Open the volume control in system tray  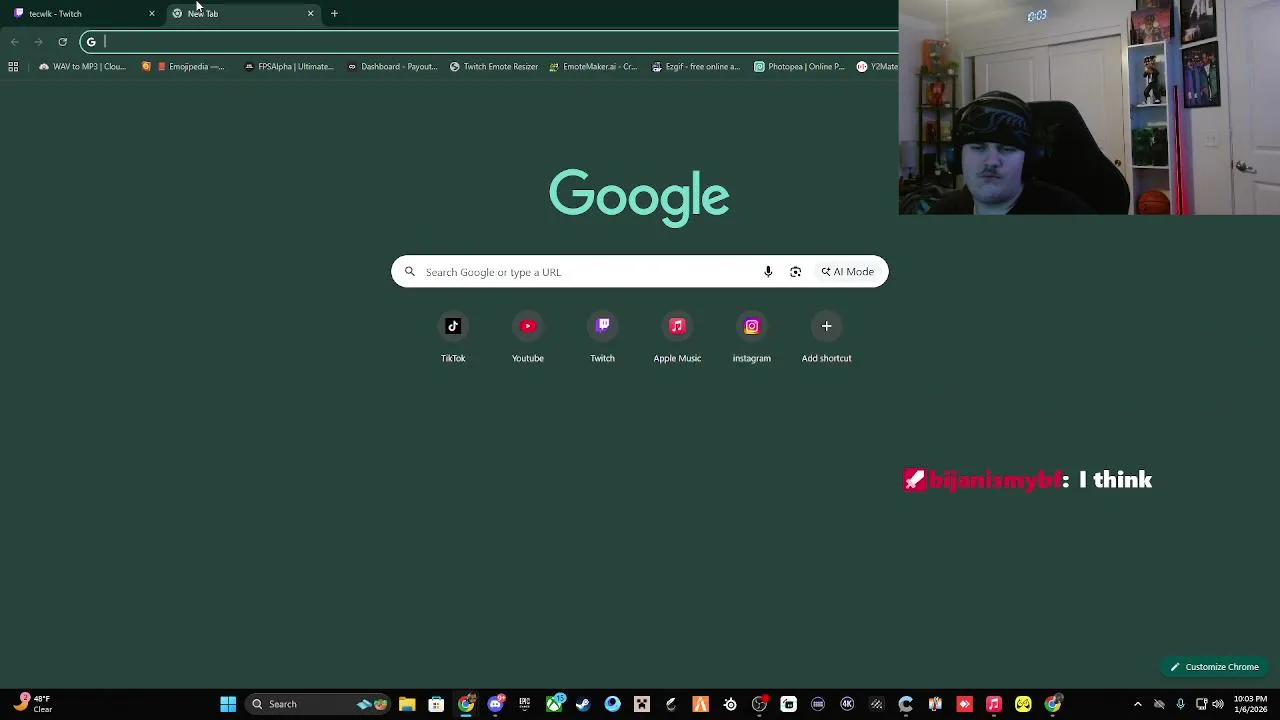click(x=1218, y=704)
